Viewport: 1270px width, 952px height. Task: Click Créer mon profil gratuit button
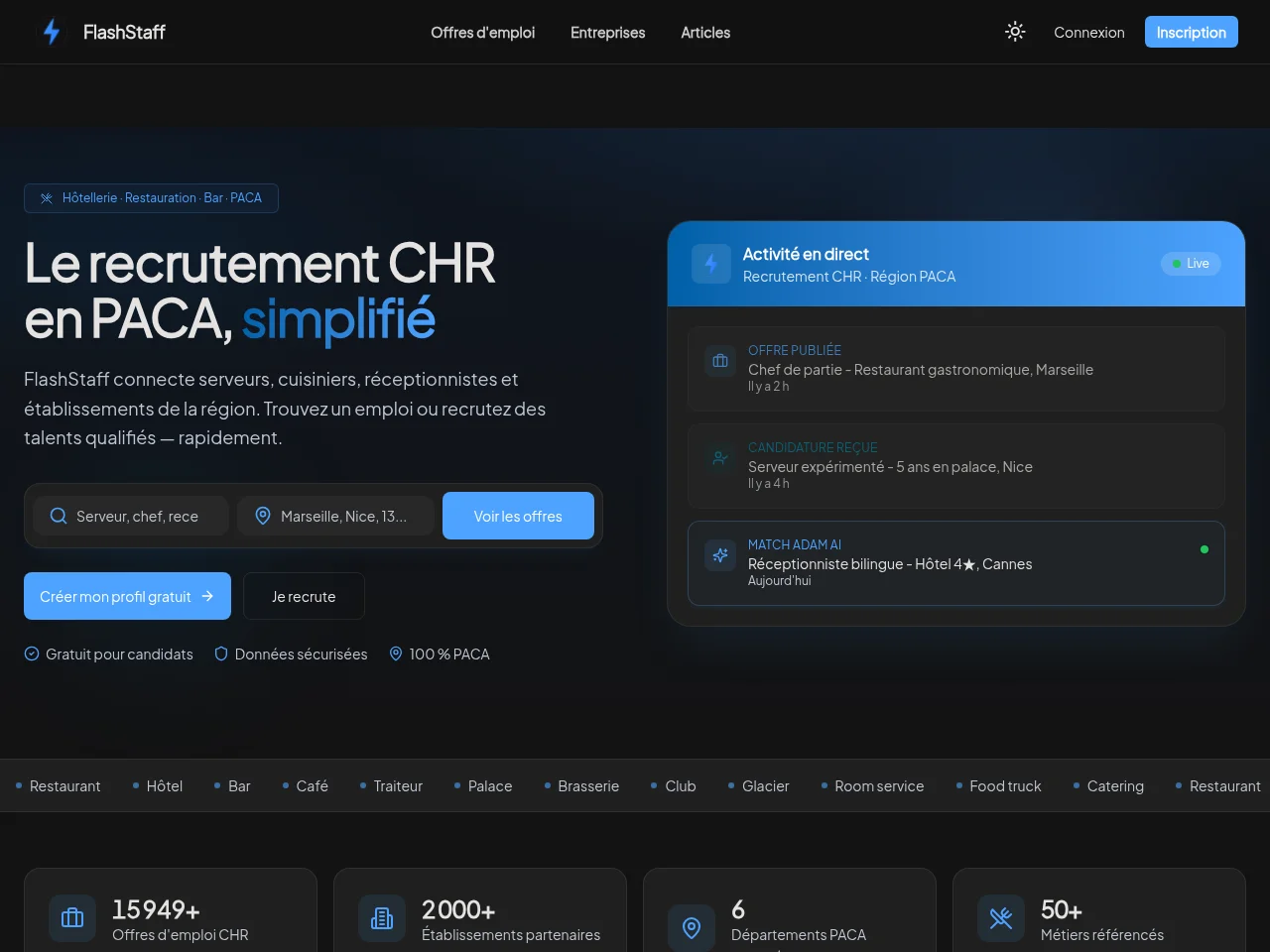pyautogui.click(x=127, y=596)
